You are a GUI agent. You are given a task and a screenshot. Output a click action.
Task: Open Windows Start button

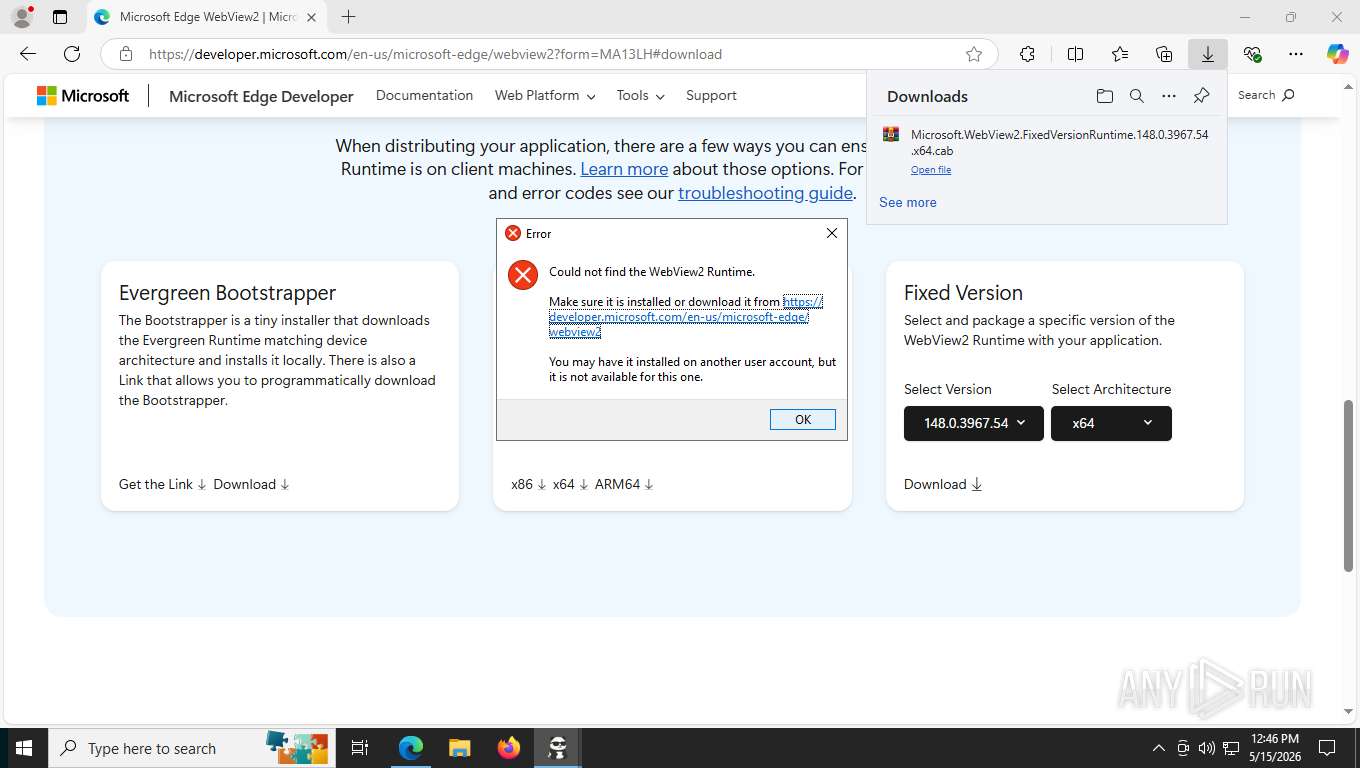[x=24, y=748]
